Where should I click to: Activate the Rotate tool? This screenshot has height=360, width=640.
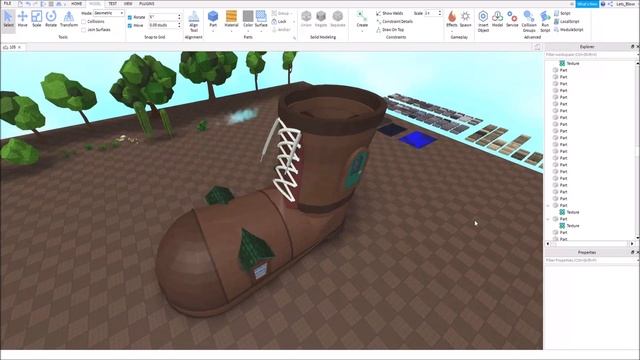(x=51, y=19)
